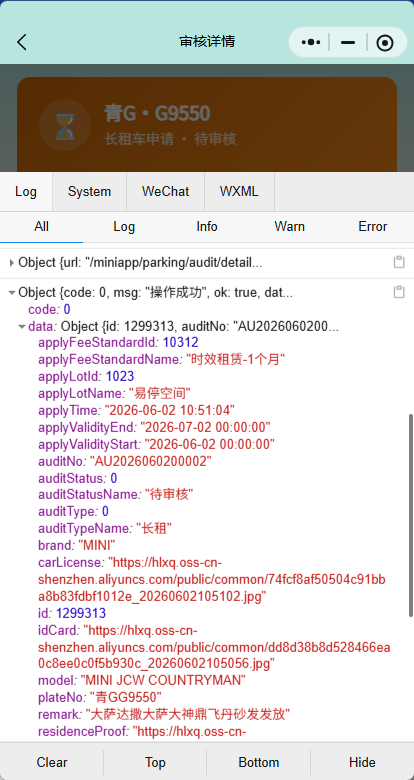Image resolution: width=414 pixels, height=780 pixels.
Task: Click the auditType property row
Action: click(x=73, y=511)
